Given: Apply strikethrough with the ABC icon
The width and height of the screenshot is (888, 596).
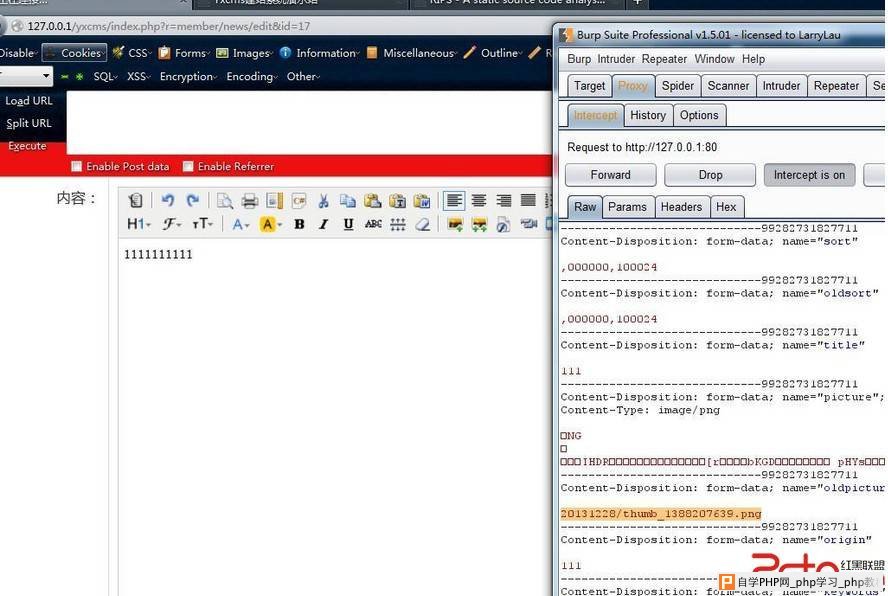Looking at the screenshot, I should click(x=373, y=224).
